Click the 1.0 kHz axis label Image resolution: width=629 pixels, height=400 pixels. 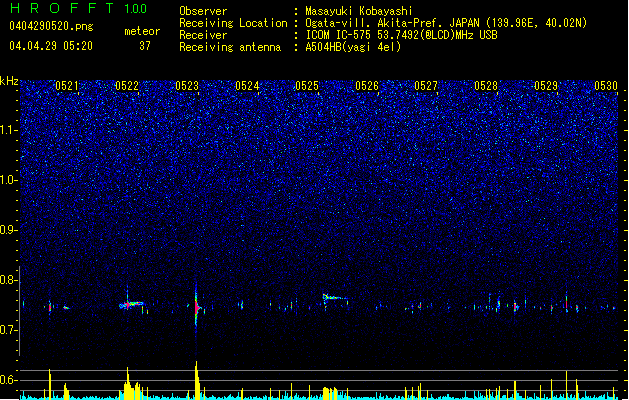tap(9, 180)
